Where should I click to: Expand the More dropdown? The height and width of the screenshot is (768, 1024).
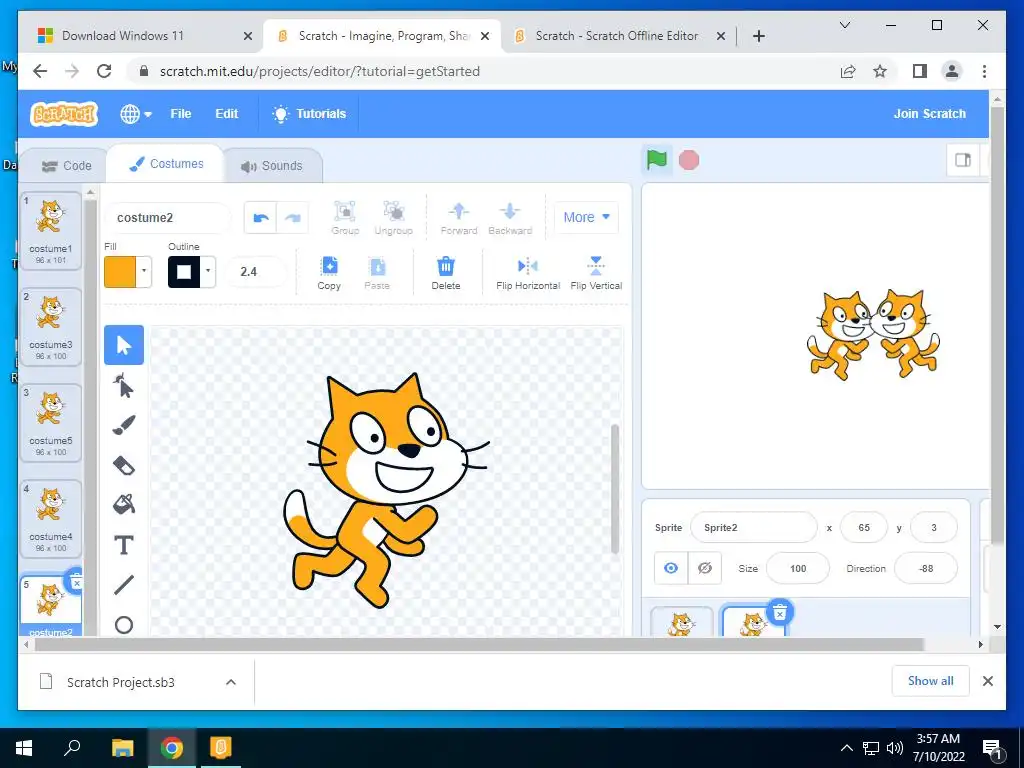pos(586,217)
